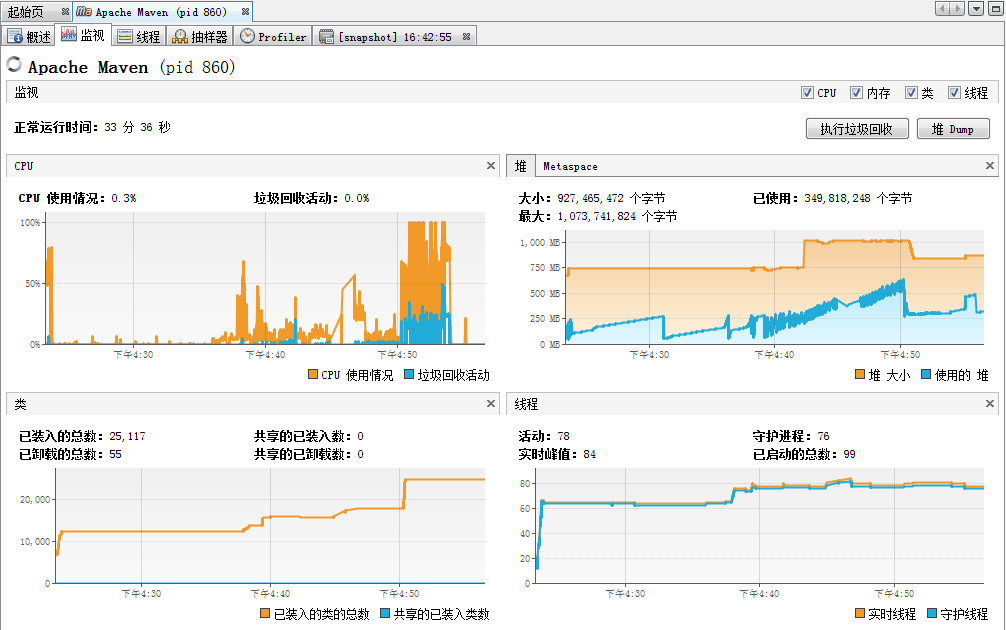Click the 最大 1,073,741,824 value
The height and width of the screenshot is (630, 1006).
click(598, 216)
